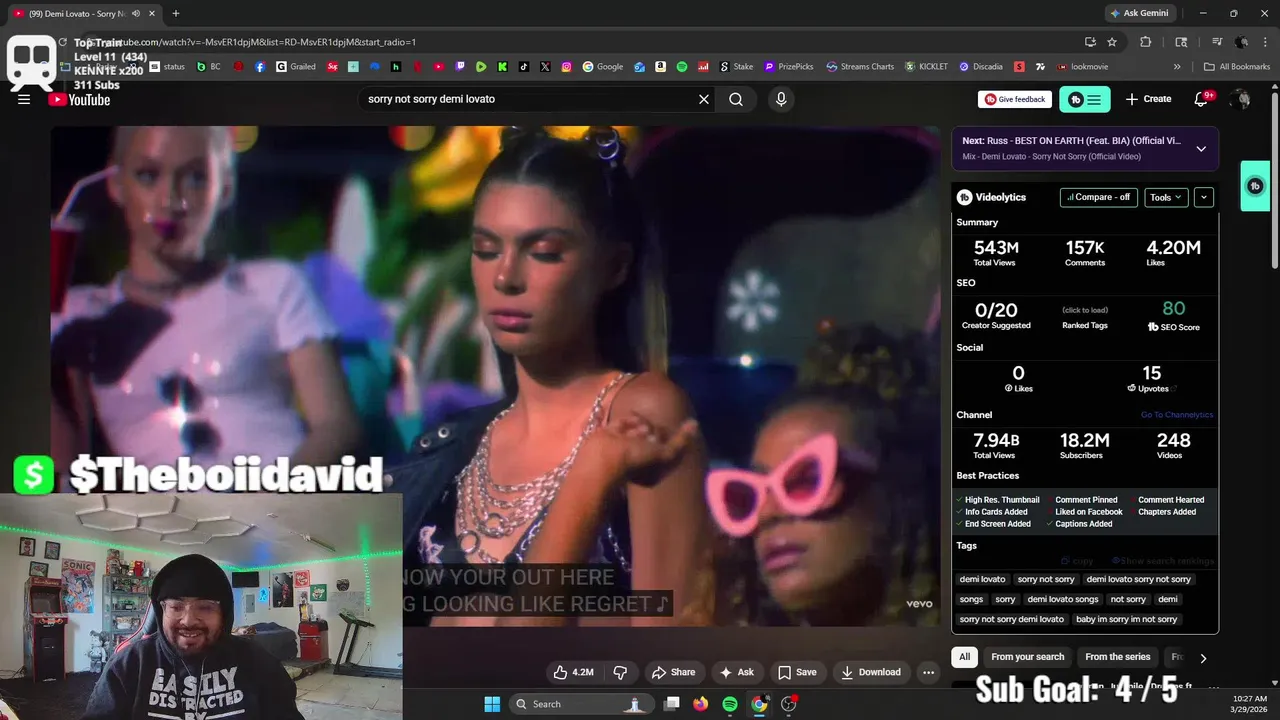Start voice search with the microphone

pos(781,99)
